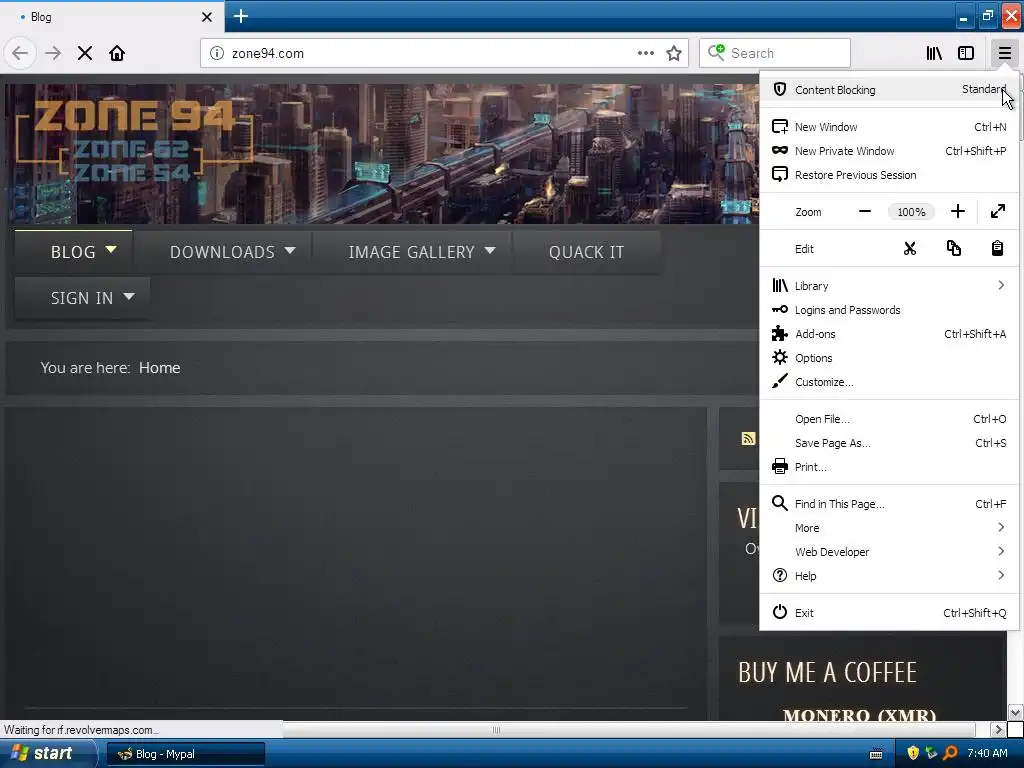Click horizontal scrollbar right arrow
The image size is (1024, 768).
click(998, 729)
